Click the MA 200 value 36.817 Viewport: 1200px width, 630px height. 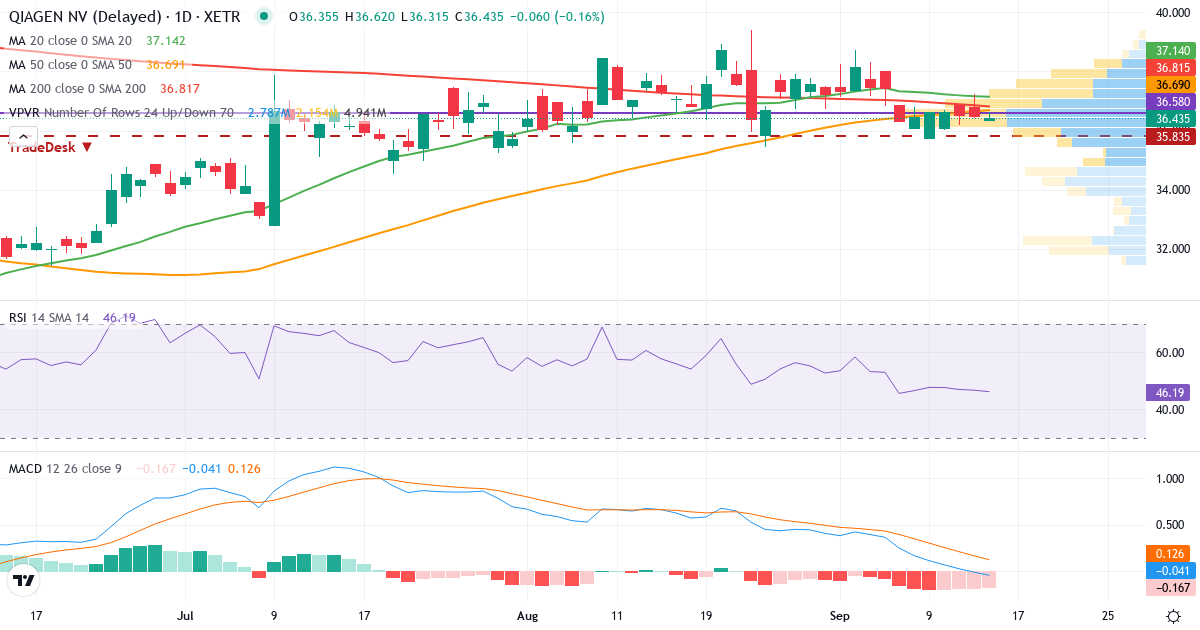click(x=181, y=89)
